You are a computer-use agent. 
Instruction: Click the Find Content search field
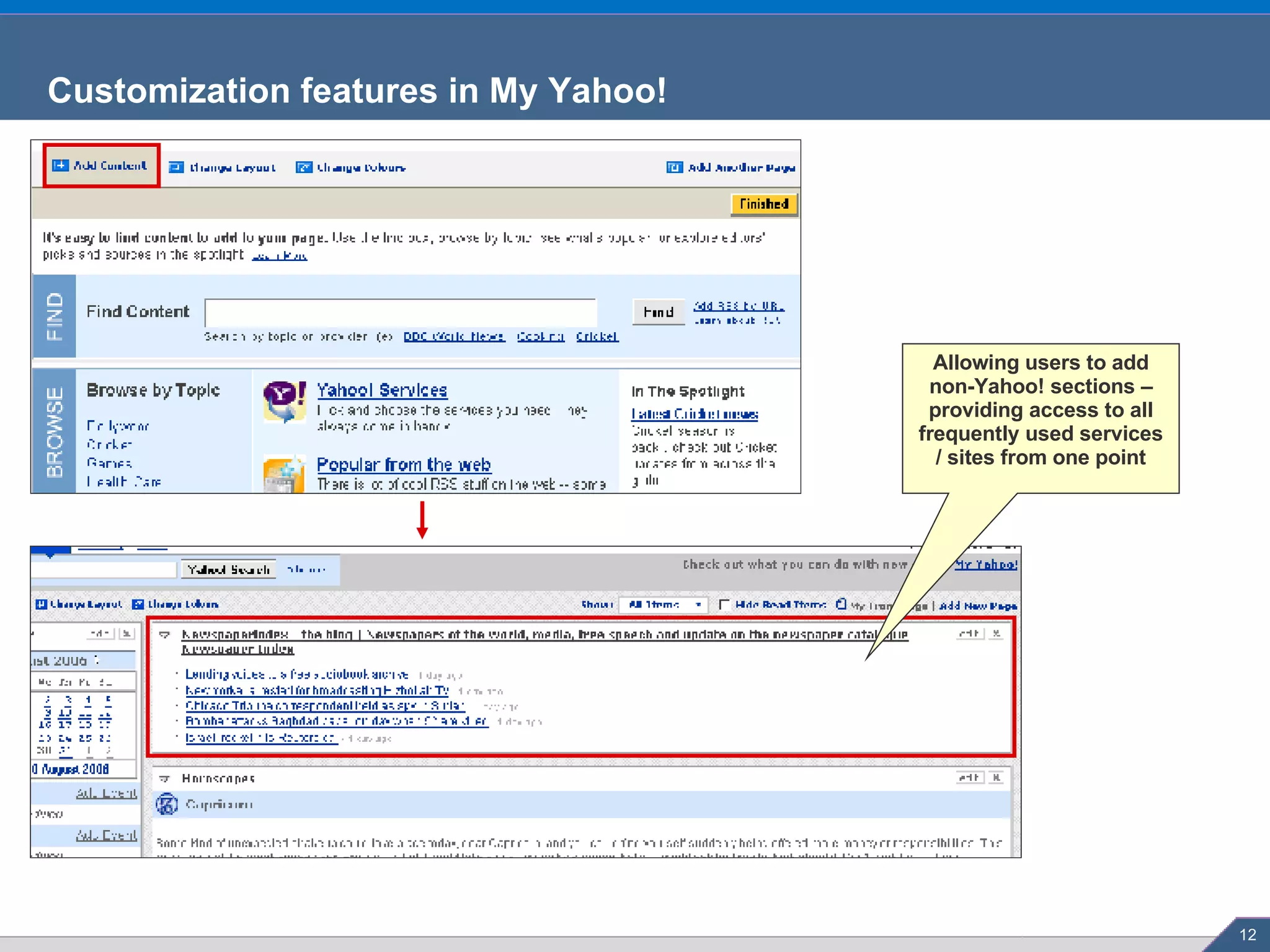[401, 312]
